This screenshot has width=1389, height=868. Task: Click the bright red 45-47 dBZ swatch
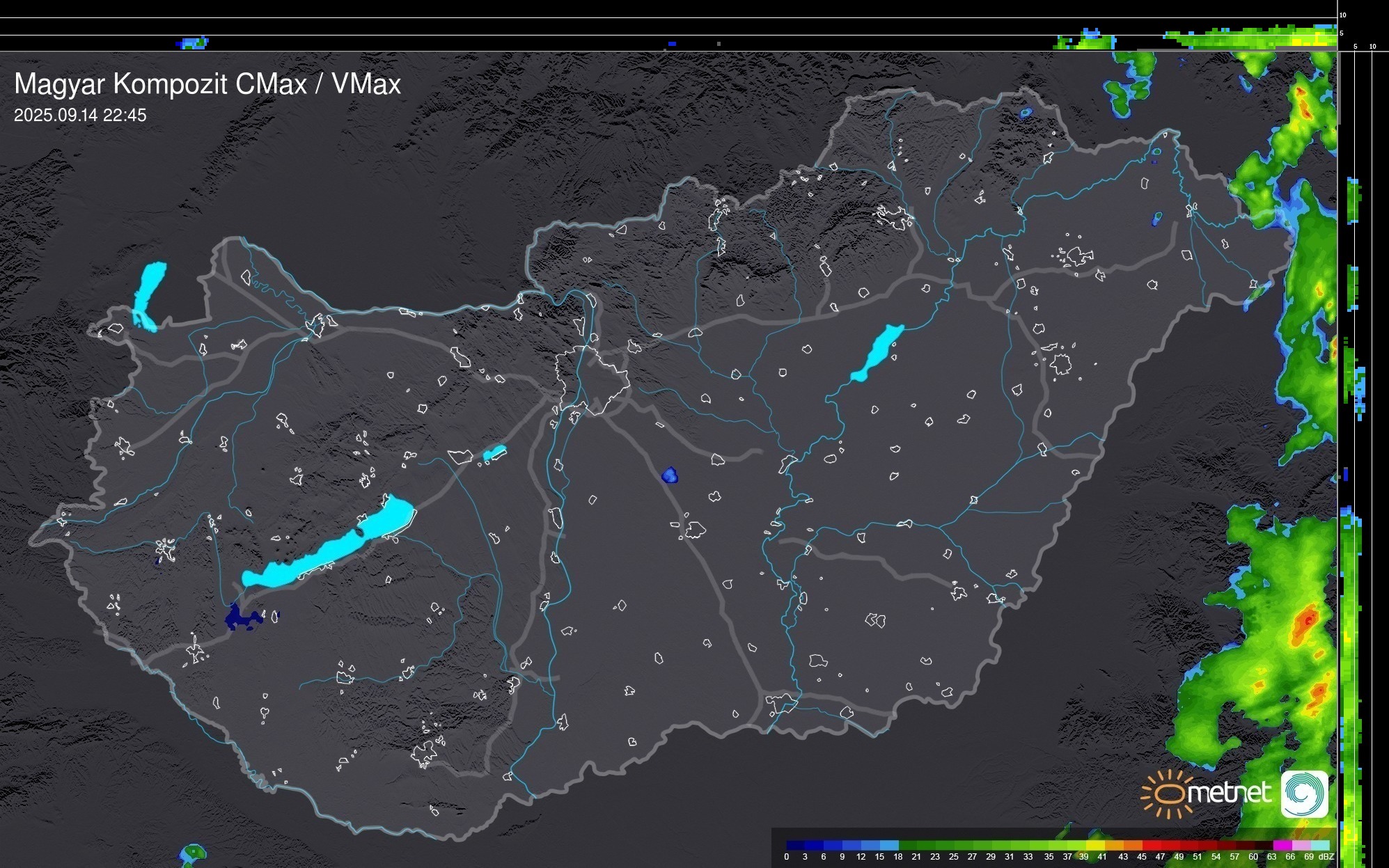[1152, 845]
